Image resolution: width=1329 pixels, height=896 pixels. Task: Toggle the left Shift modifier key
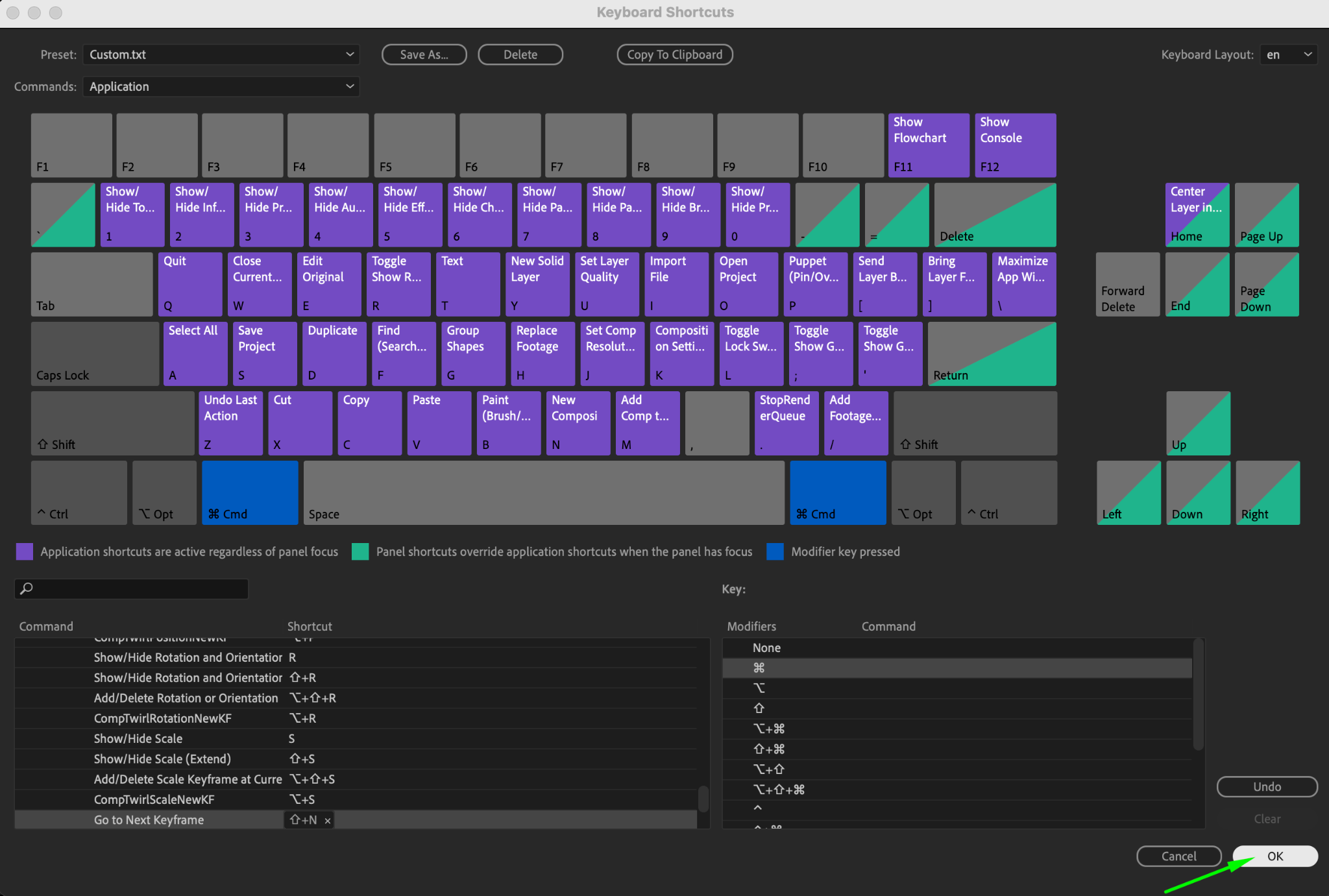pyautogui.click(x=112, y=423)
